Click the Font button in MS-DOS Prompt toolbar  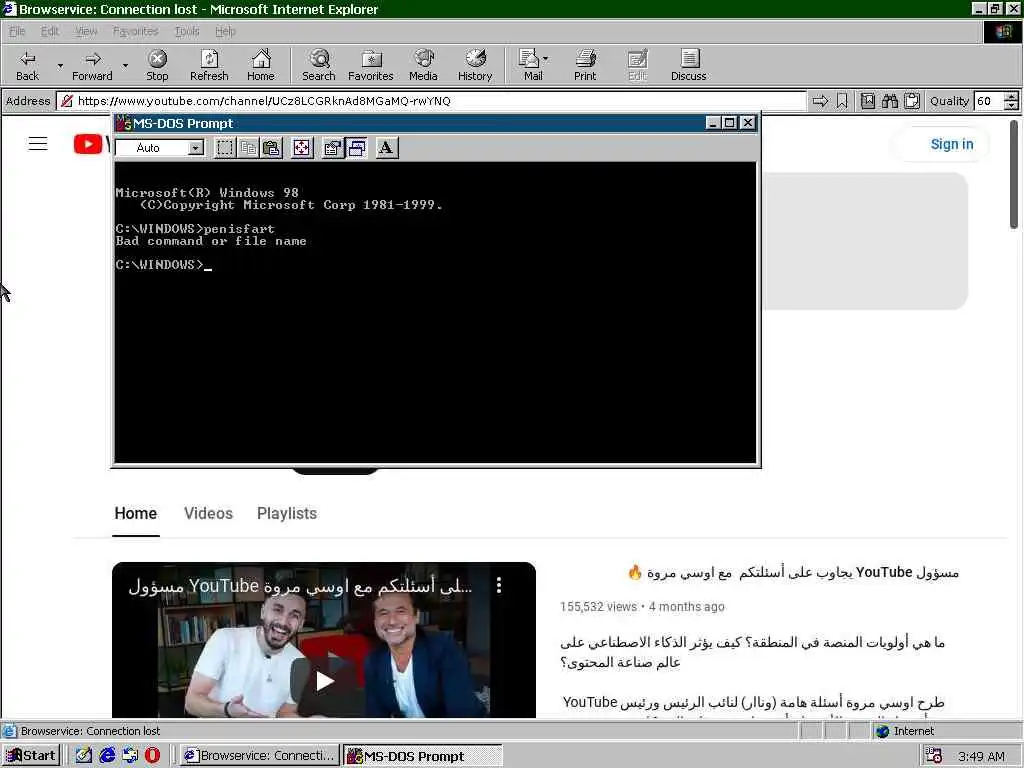(x=387, y=148)
